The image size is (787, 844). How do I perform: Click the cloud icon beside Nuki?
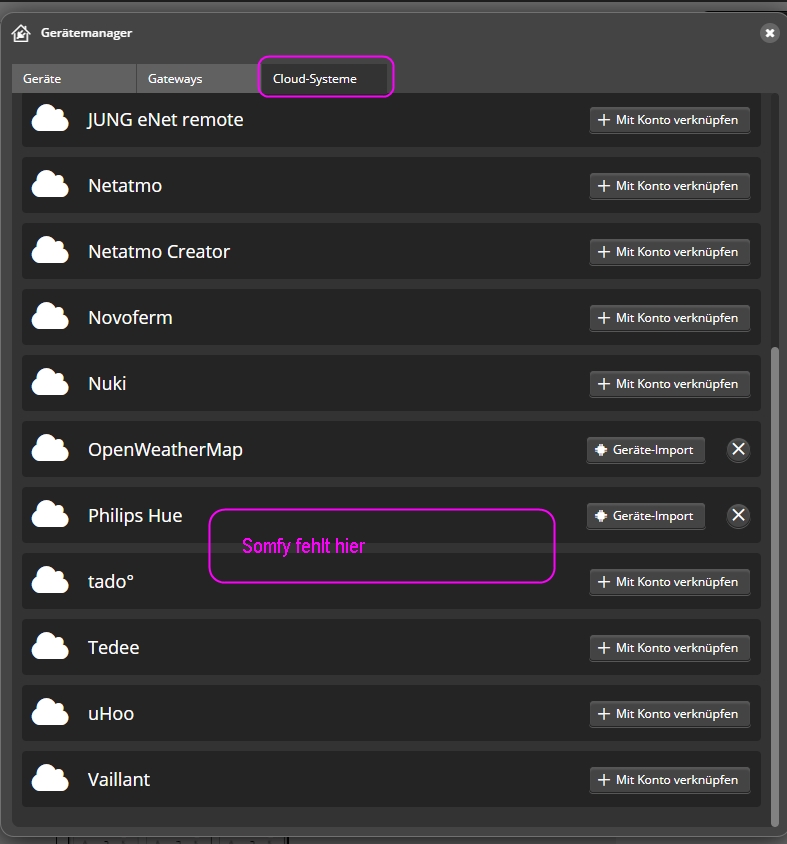(x=50, y=383)
